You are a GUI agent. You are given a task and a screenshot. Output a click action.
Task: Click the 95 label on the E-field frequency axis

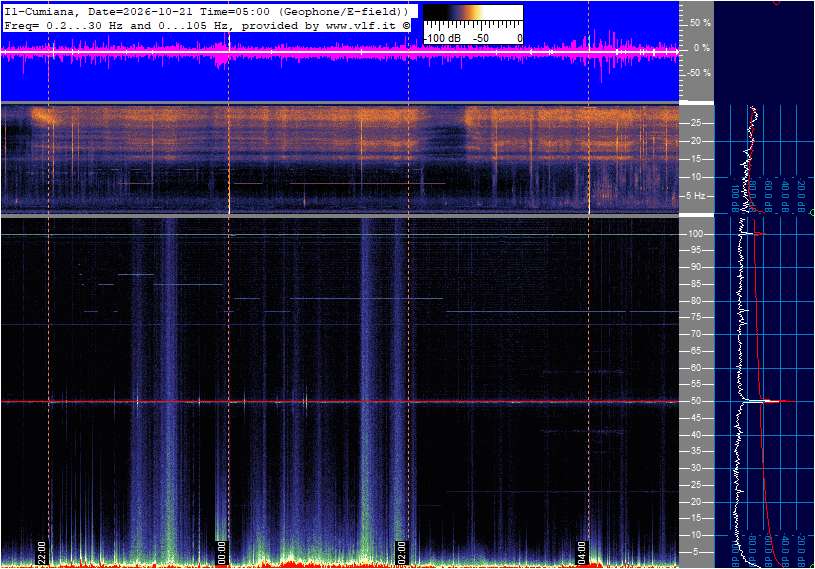click(696, 250)
